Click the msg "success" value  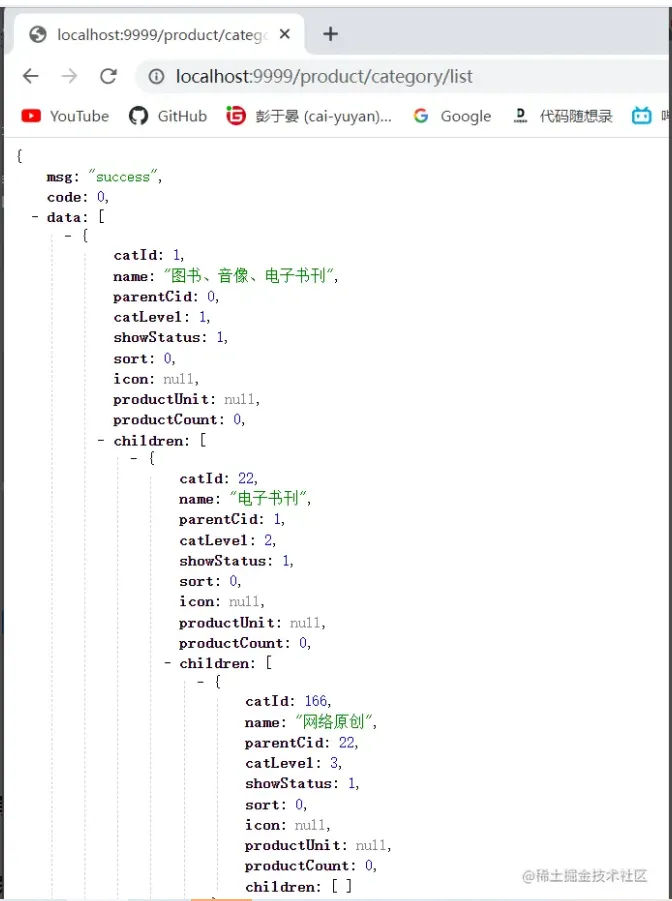pyautogui.click(x=122, y=177)
